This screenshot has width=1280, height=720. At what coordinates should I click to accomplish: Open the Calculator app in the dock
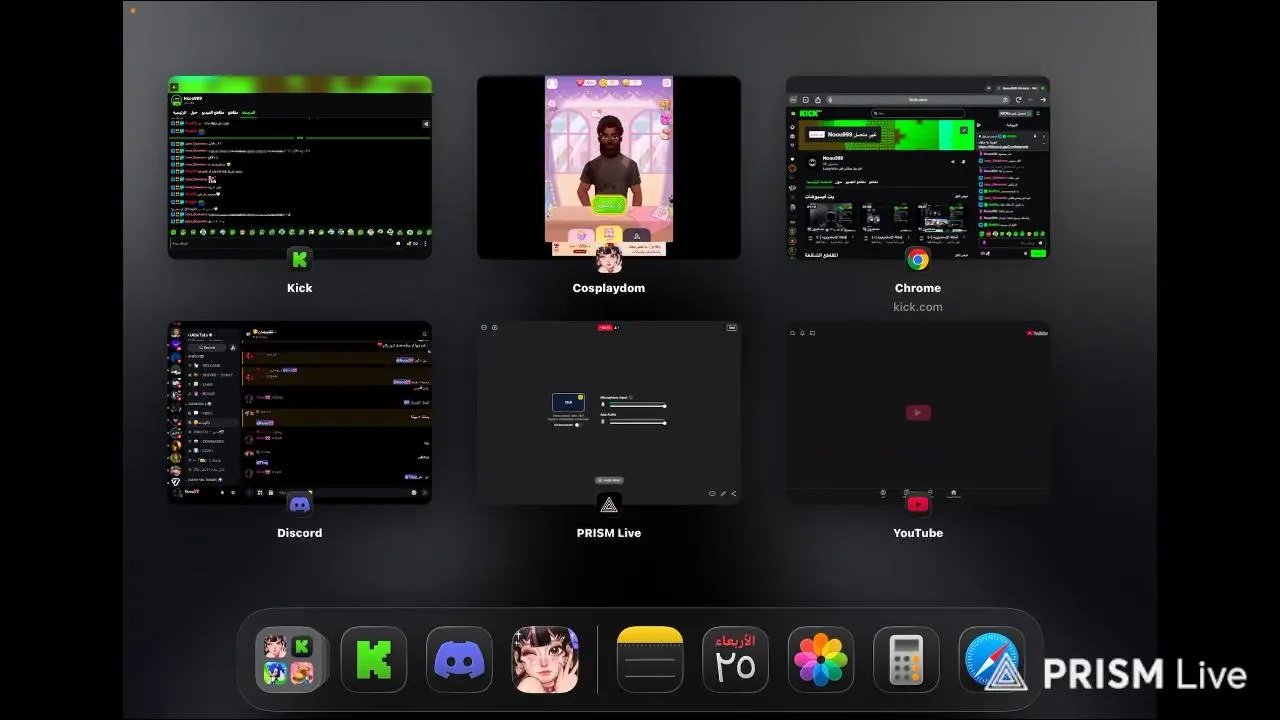pyautogui.click(x=906, y=660)
